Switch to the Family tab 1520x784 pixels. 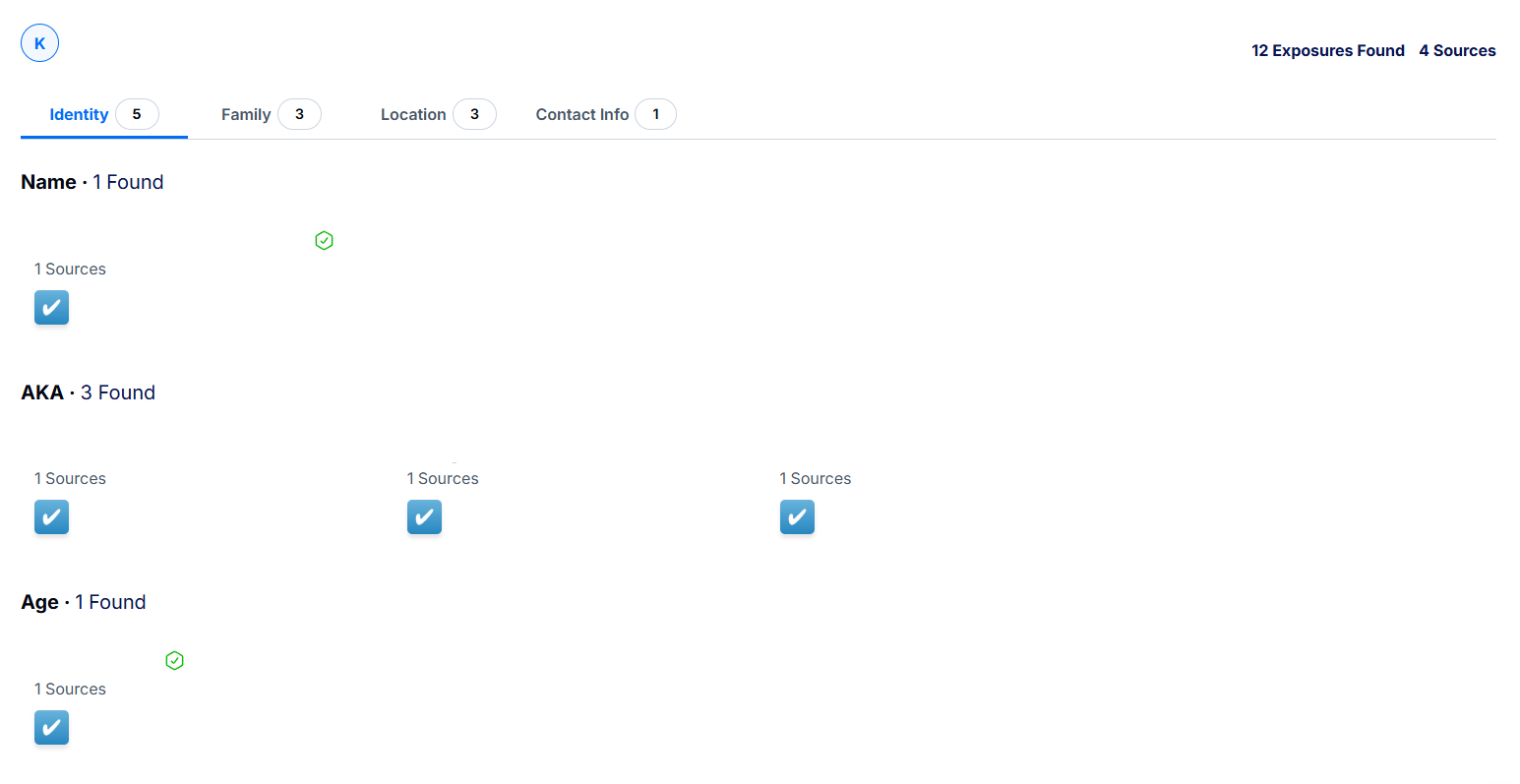(246, 115)
